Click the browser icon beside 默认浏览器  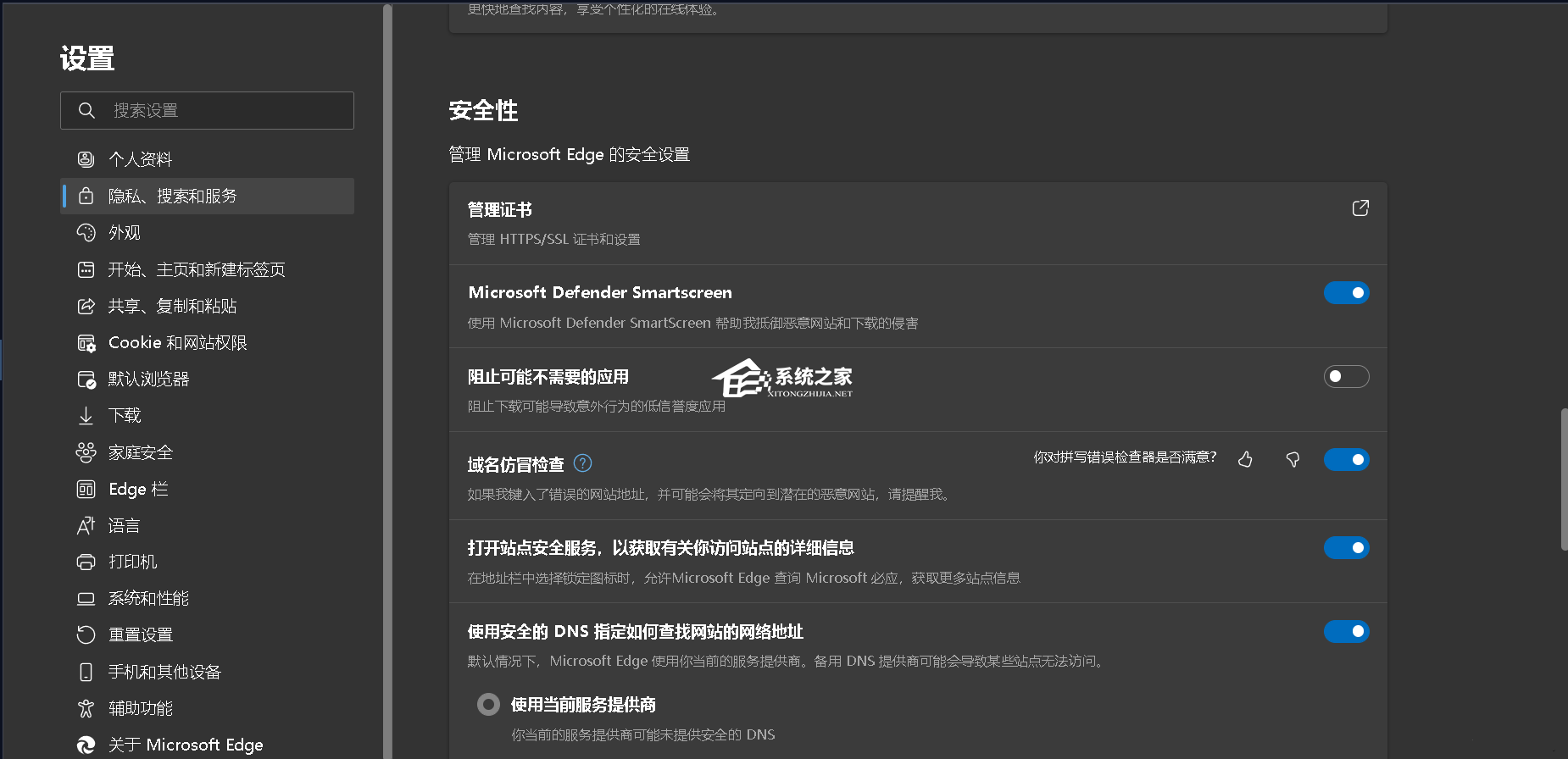point(86,379)
